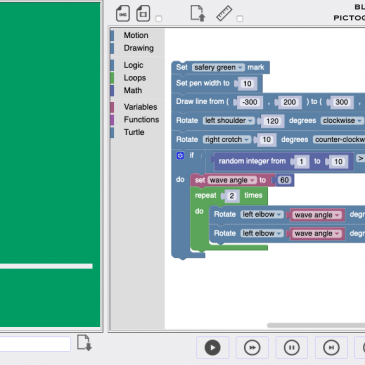Image resolution: width=365 pixels, height=365 pixels.
Task: Click the -300 coordinate field
Action: 249,102
